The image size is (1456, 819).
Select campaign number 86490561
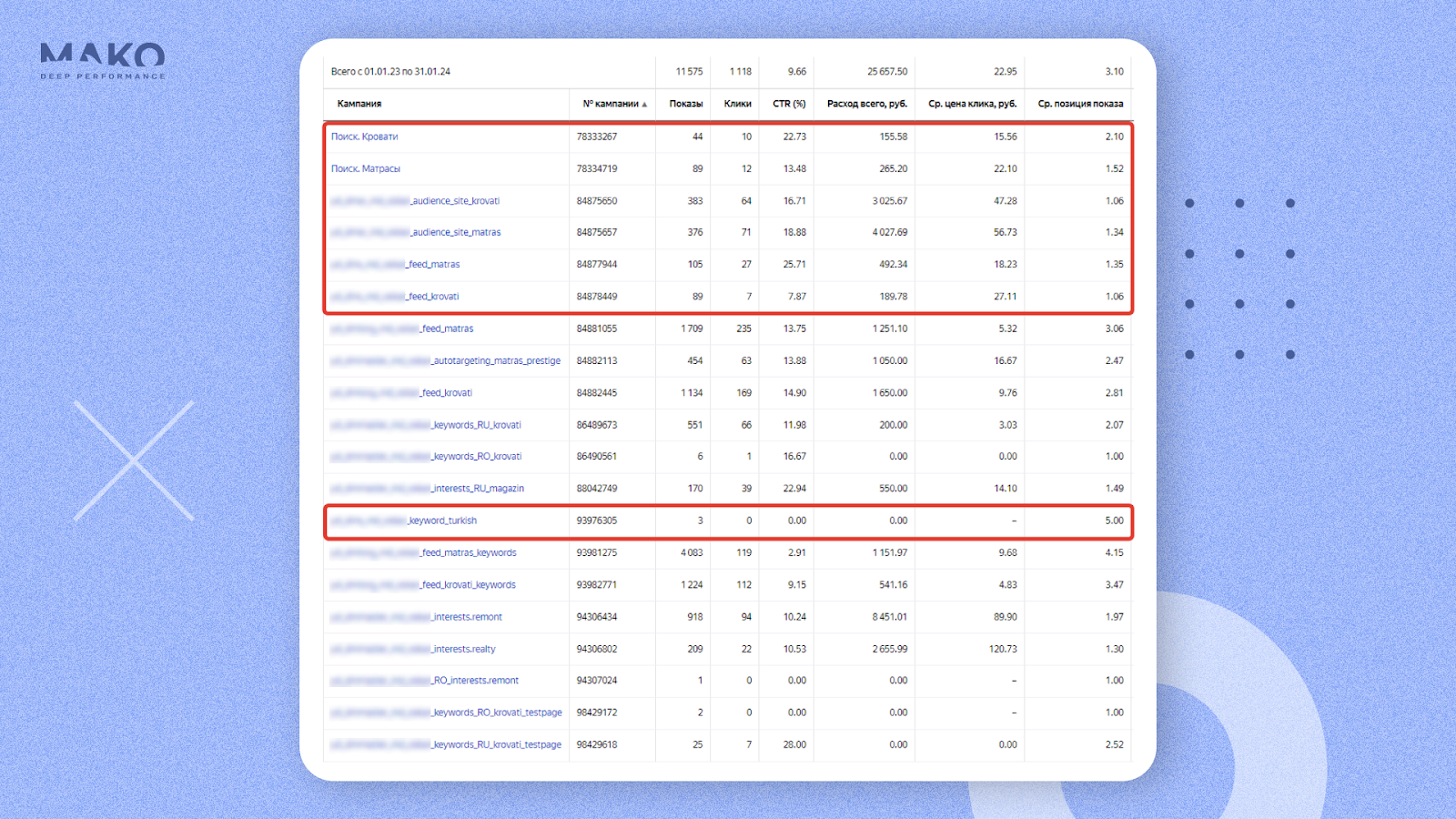pyautogui.click(x=597, y=457)
